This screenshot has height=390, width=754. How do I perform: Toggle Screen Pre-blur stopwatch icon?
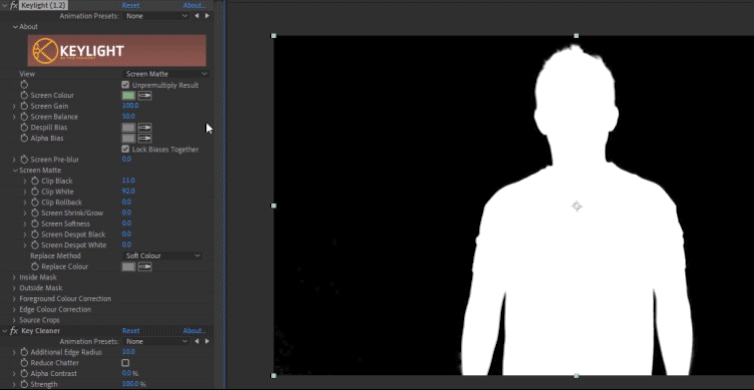[24, 159]
